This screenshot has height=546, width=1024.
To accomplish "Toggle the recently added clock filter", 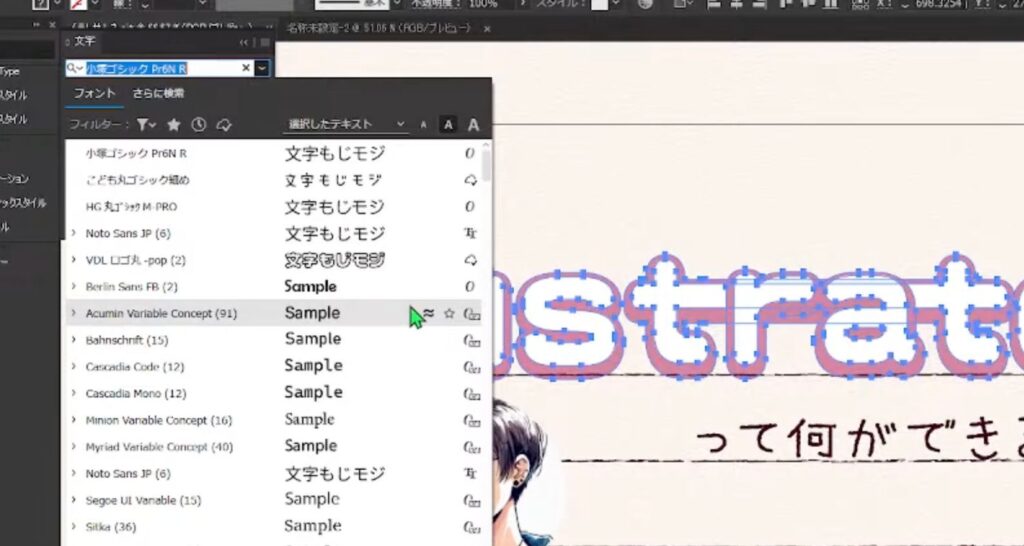I will point(199,124).
